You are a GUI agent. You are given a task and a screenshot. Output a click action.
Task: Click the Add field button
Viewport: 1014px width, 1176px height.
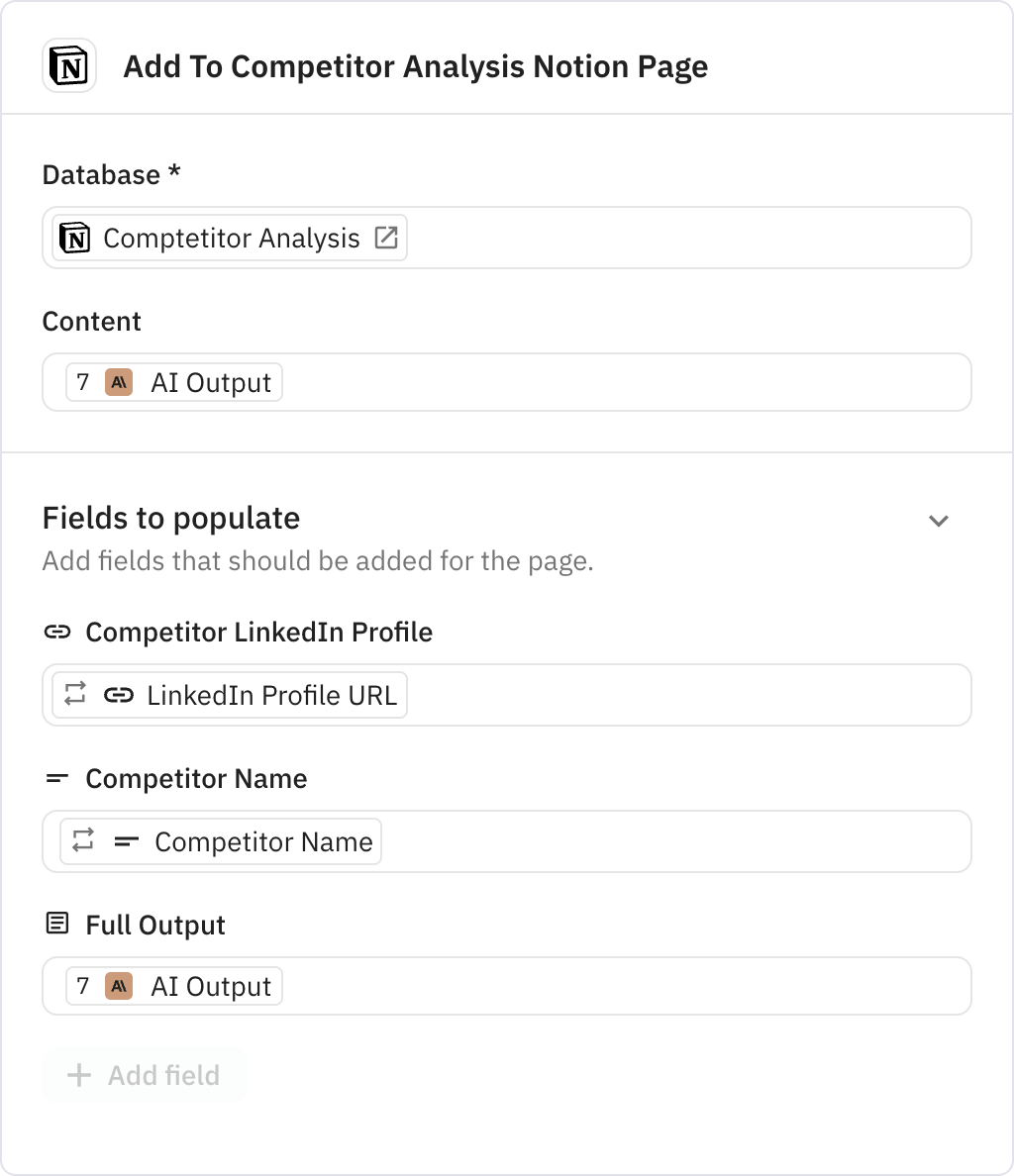[x=144, y=1075]
